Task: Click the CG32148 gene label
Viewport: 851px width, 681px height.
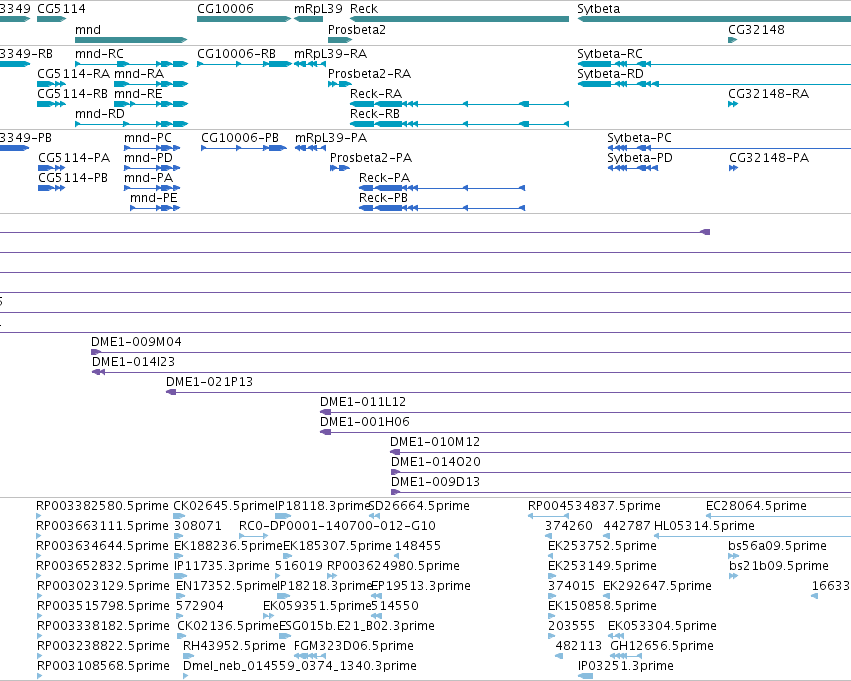Action: click(x=756, y=29)
